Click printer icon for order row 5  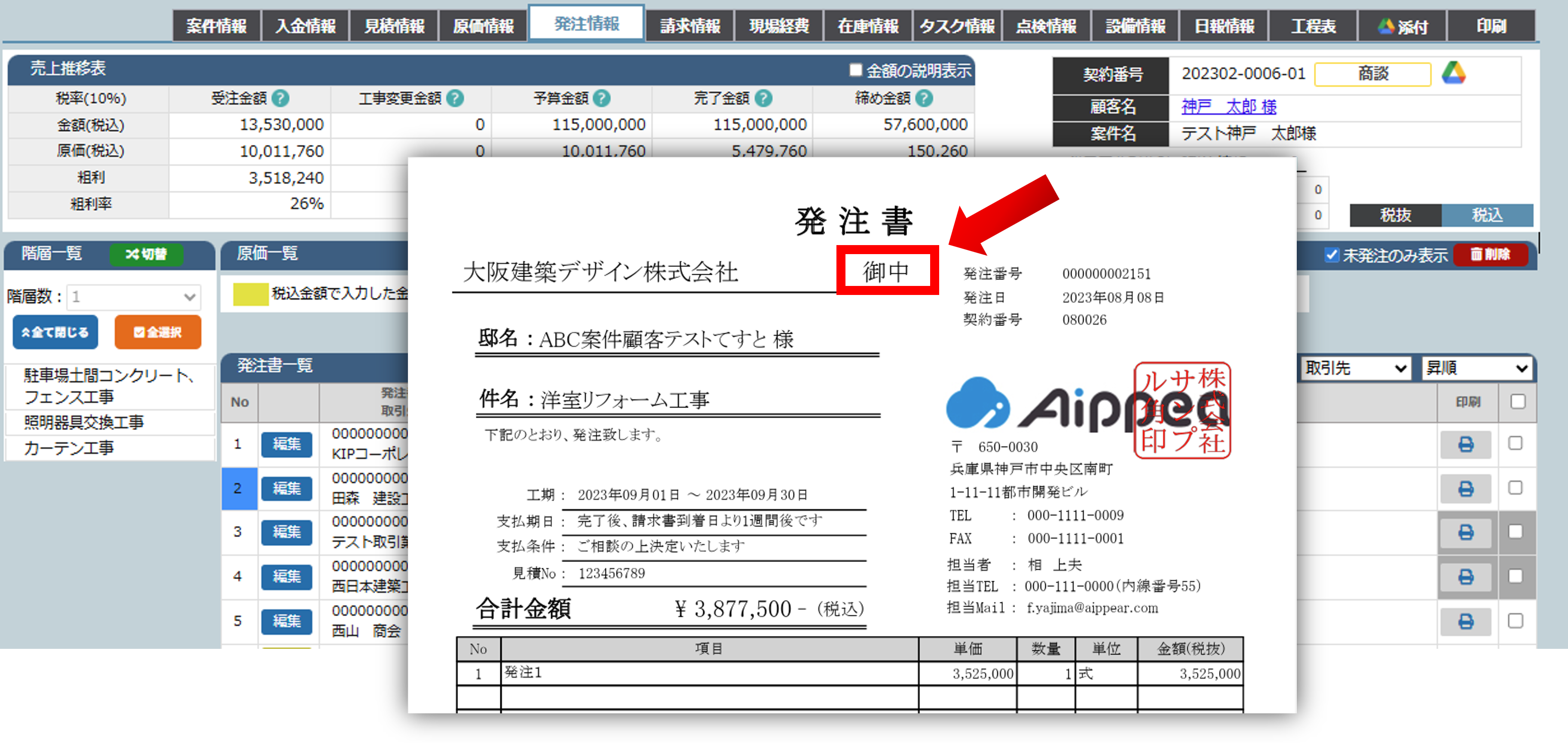(1466, 621)
